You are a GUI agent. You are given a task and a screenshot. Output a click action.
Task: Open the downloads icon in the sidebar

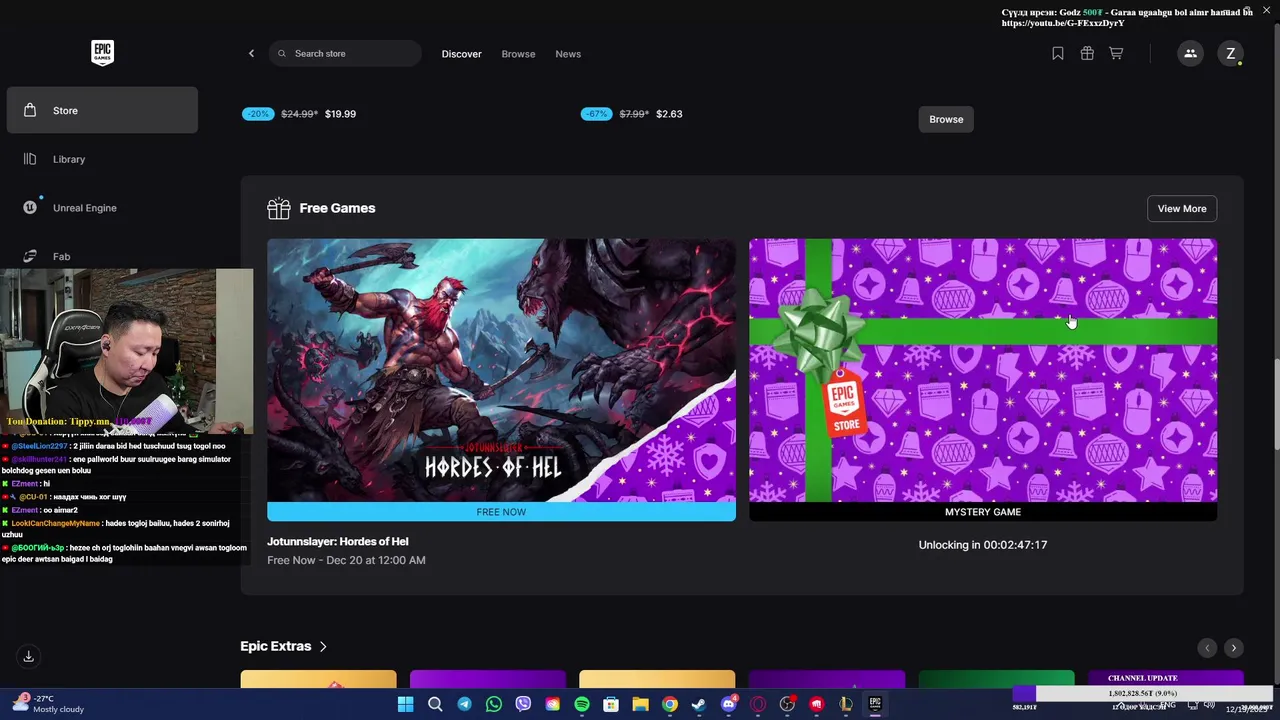pos(28,656)
